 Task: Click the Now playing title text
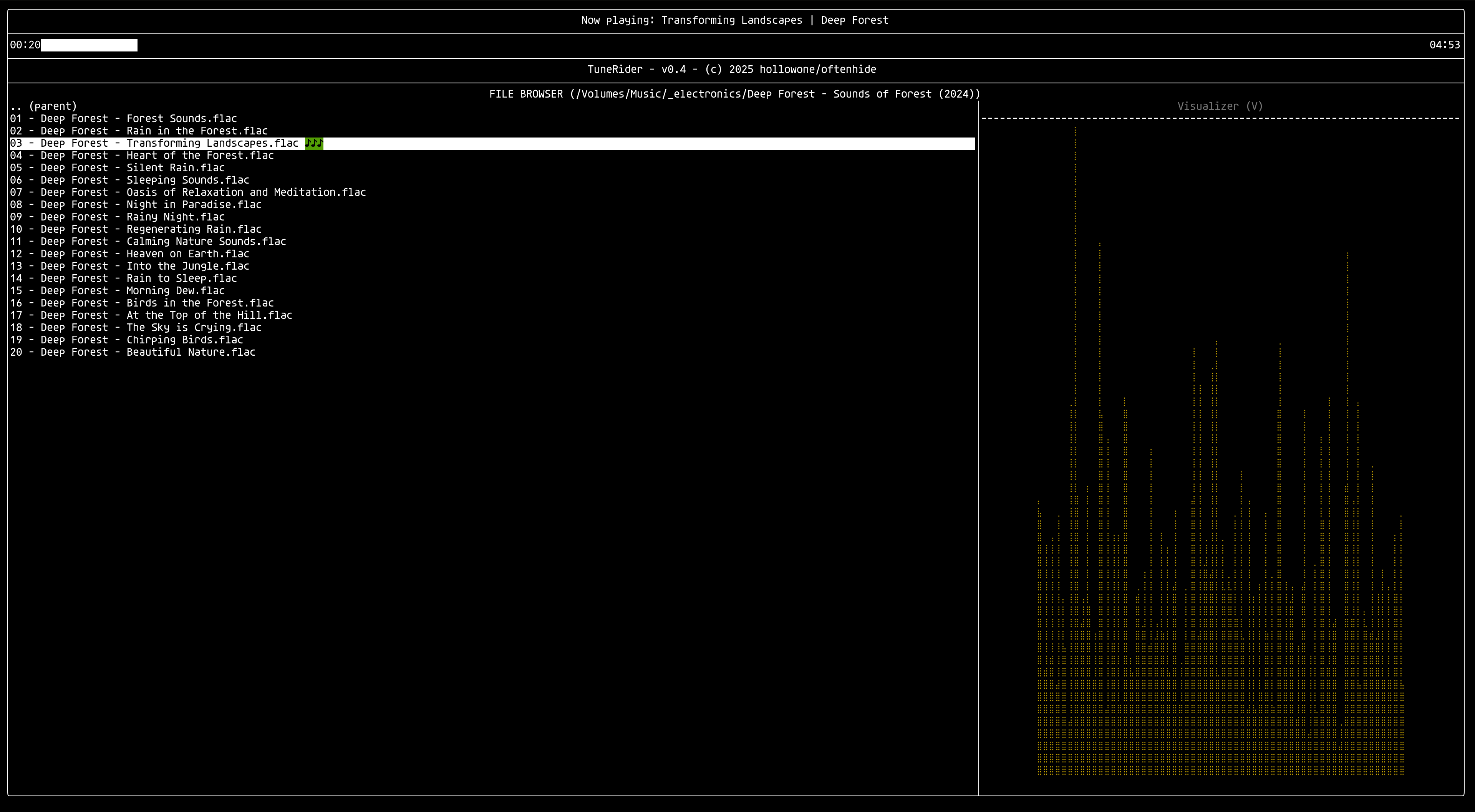(734, 21)
